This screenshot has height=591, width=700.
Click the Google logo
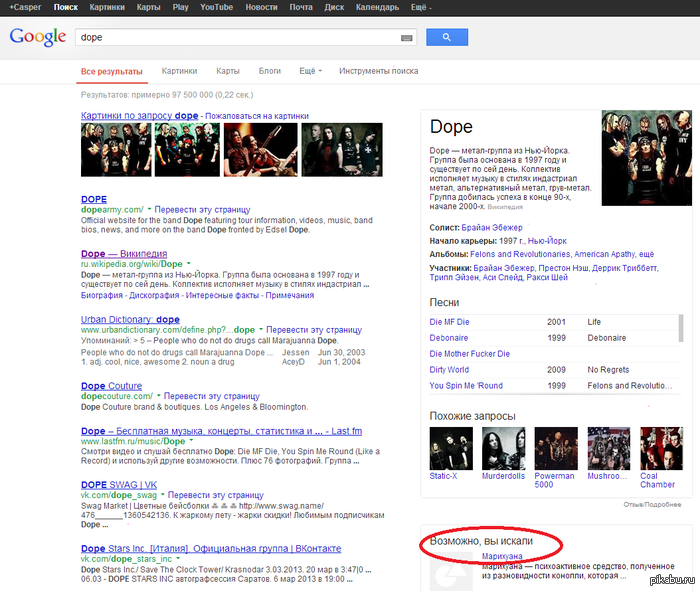tap(38, 37)
